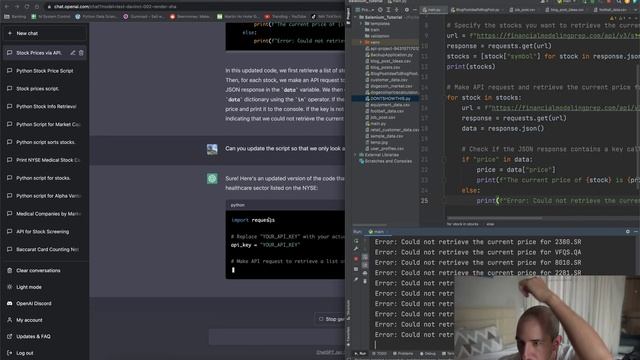Screen dimensions: 640x360
Task: Select user_profiles.csv in project tree
Action: pos(384,149)
